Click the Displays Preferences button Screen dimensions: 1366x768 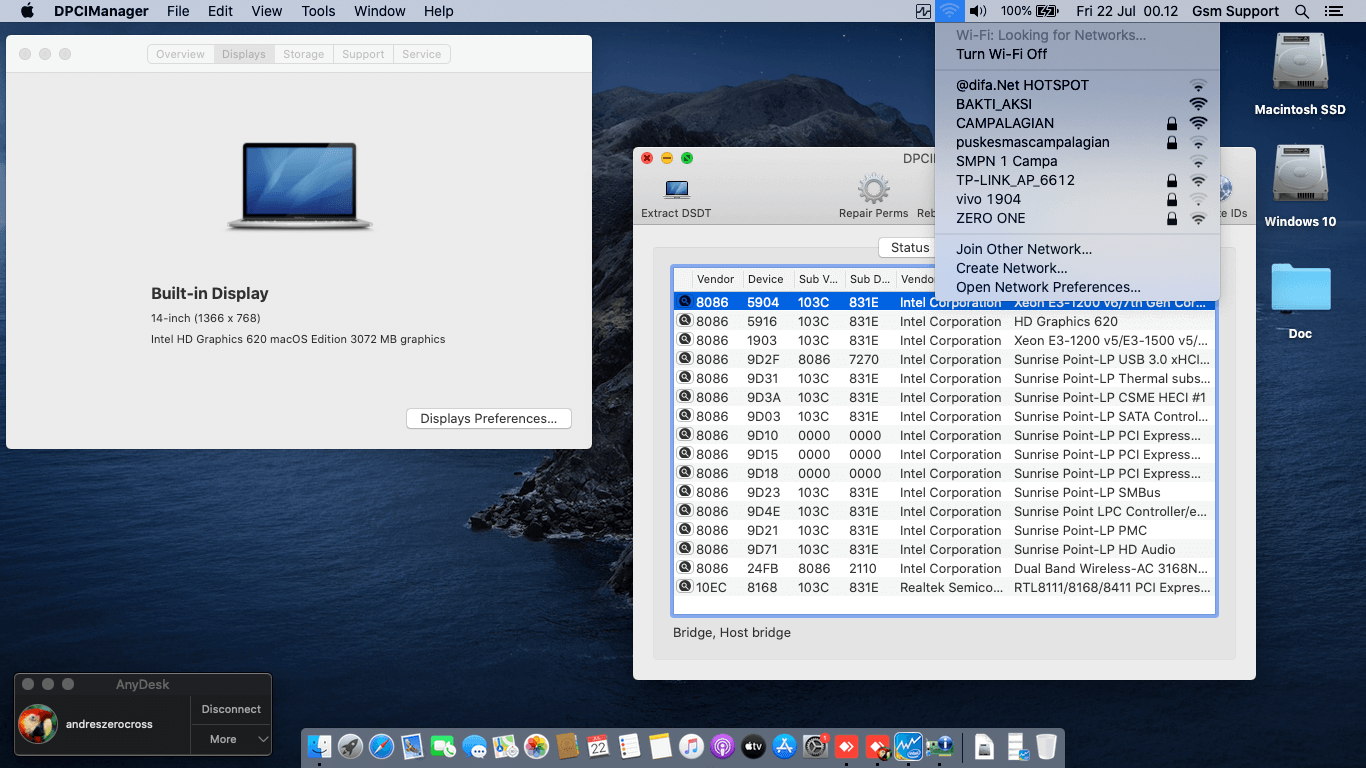[488, 419]
